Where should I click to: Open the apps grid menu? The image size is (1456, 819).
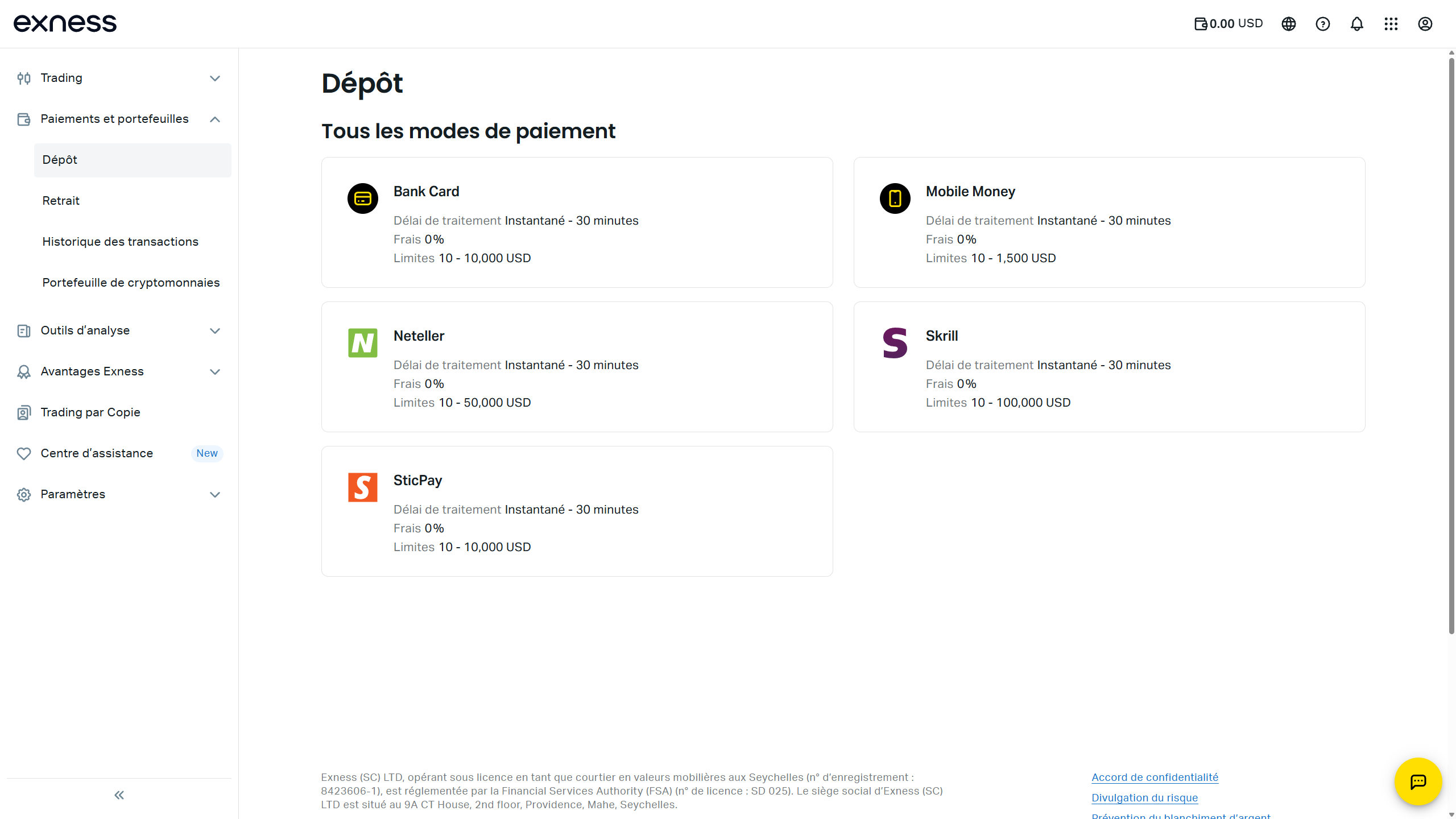(1391, 24)
